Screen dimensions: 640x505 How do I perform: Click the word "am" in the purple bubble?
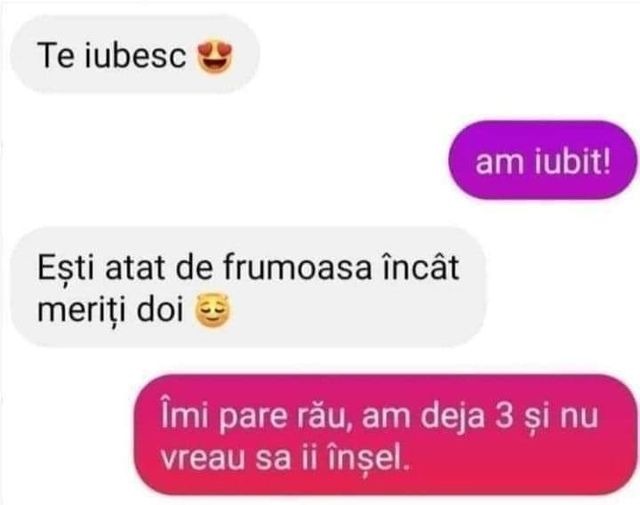pos(500,164)
